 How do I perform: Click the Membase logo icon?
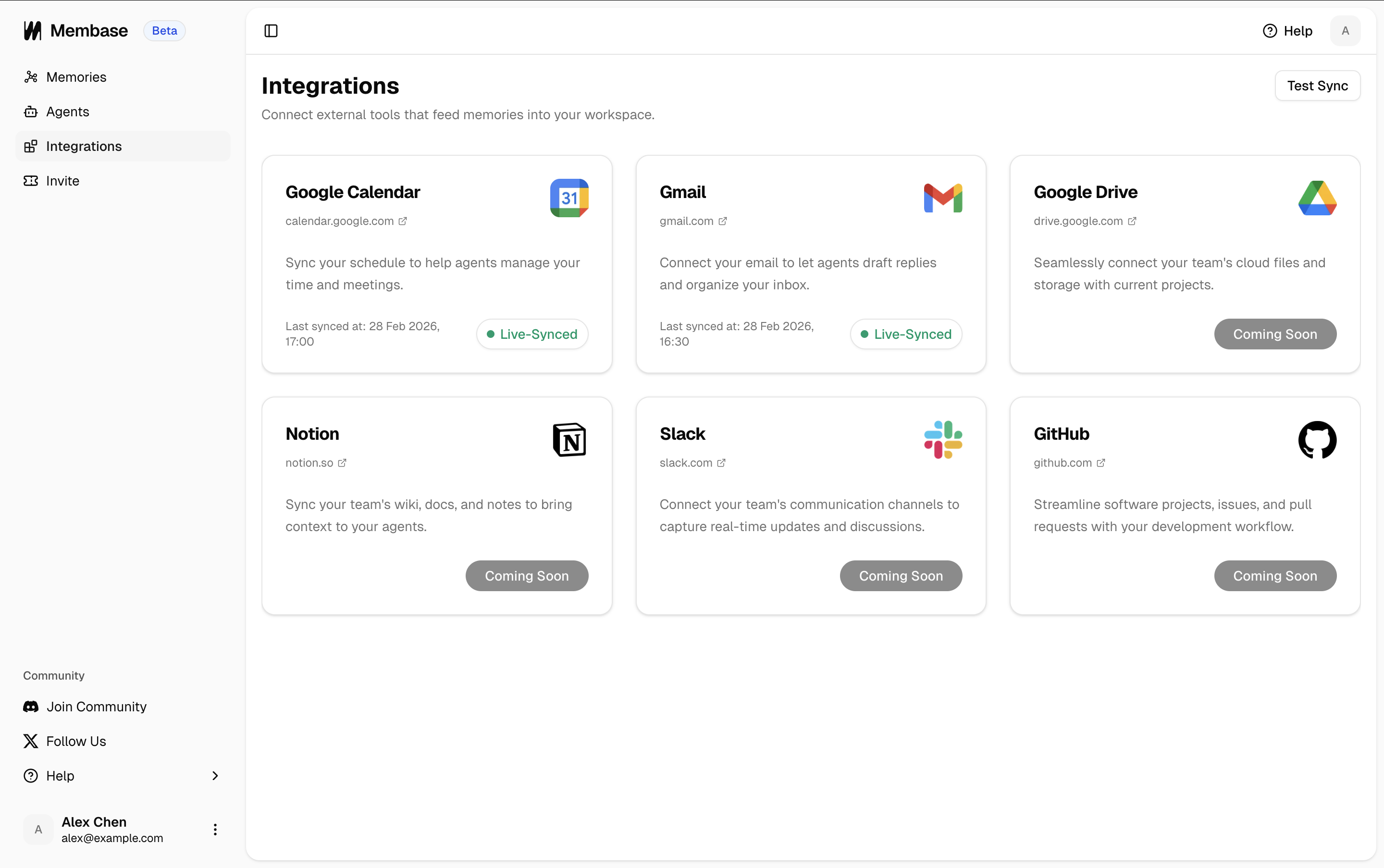click(32, 30)
